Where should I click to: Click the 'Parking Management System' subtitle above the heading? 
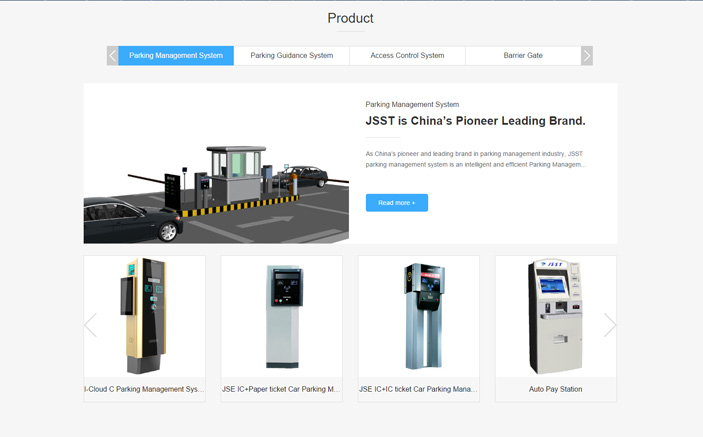(412, 104)
